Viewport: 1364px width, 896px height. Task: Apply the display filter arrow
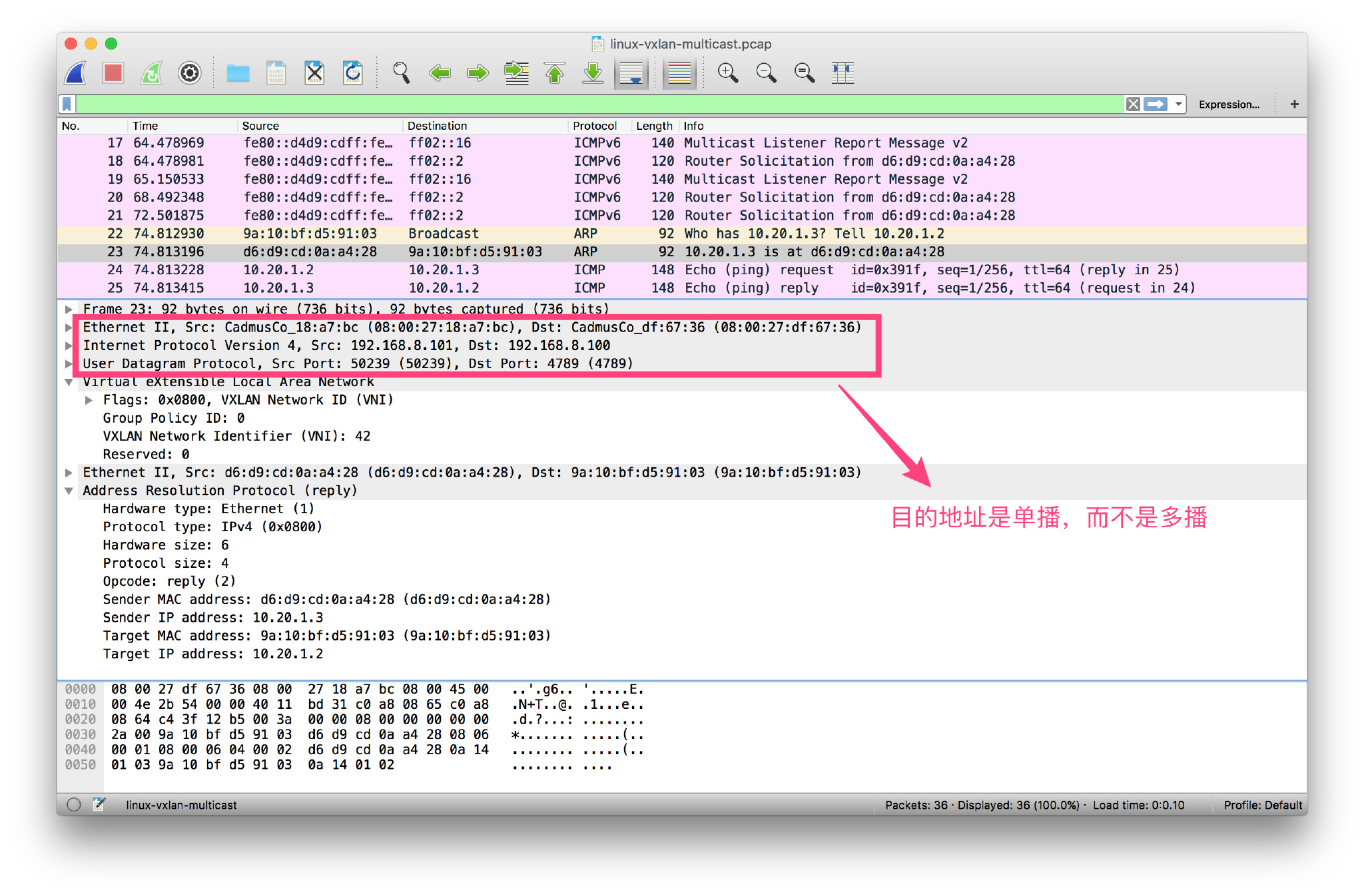(1156, 104)
